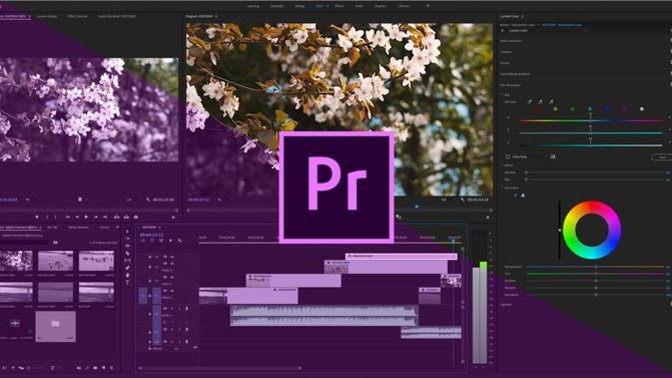This screenshot has width=672, height=378.
Task: Select the adjustment layer clip on timeline
Action: [401, 256]
